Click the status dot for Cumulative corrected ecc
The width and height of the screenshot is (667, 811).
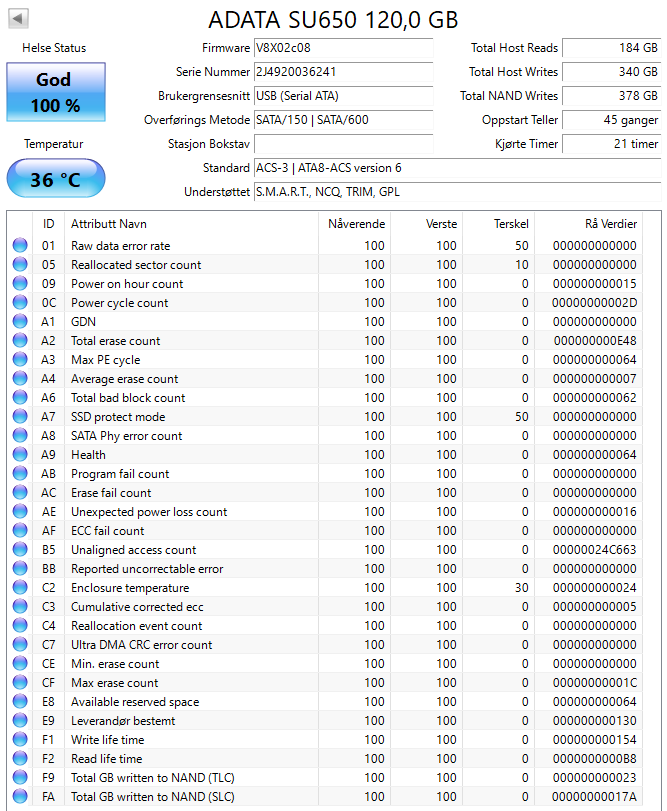(20, 606)
